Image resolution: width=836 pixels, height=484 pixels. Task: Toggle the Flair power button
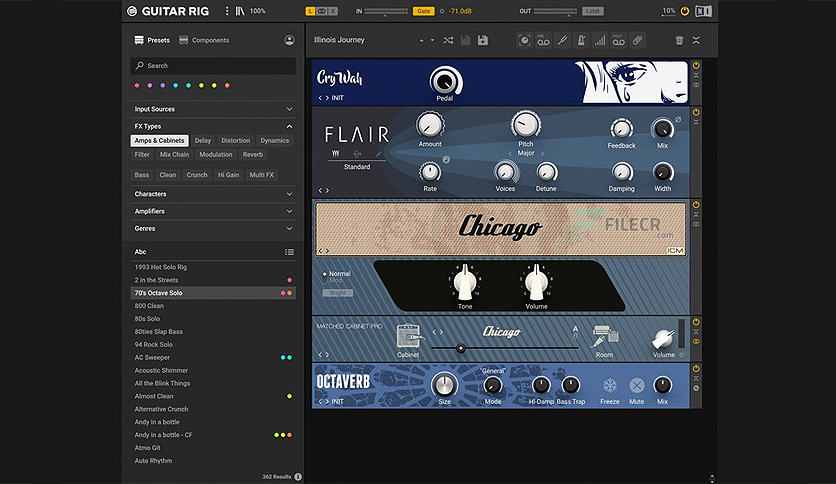(696, 112)
